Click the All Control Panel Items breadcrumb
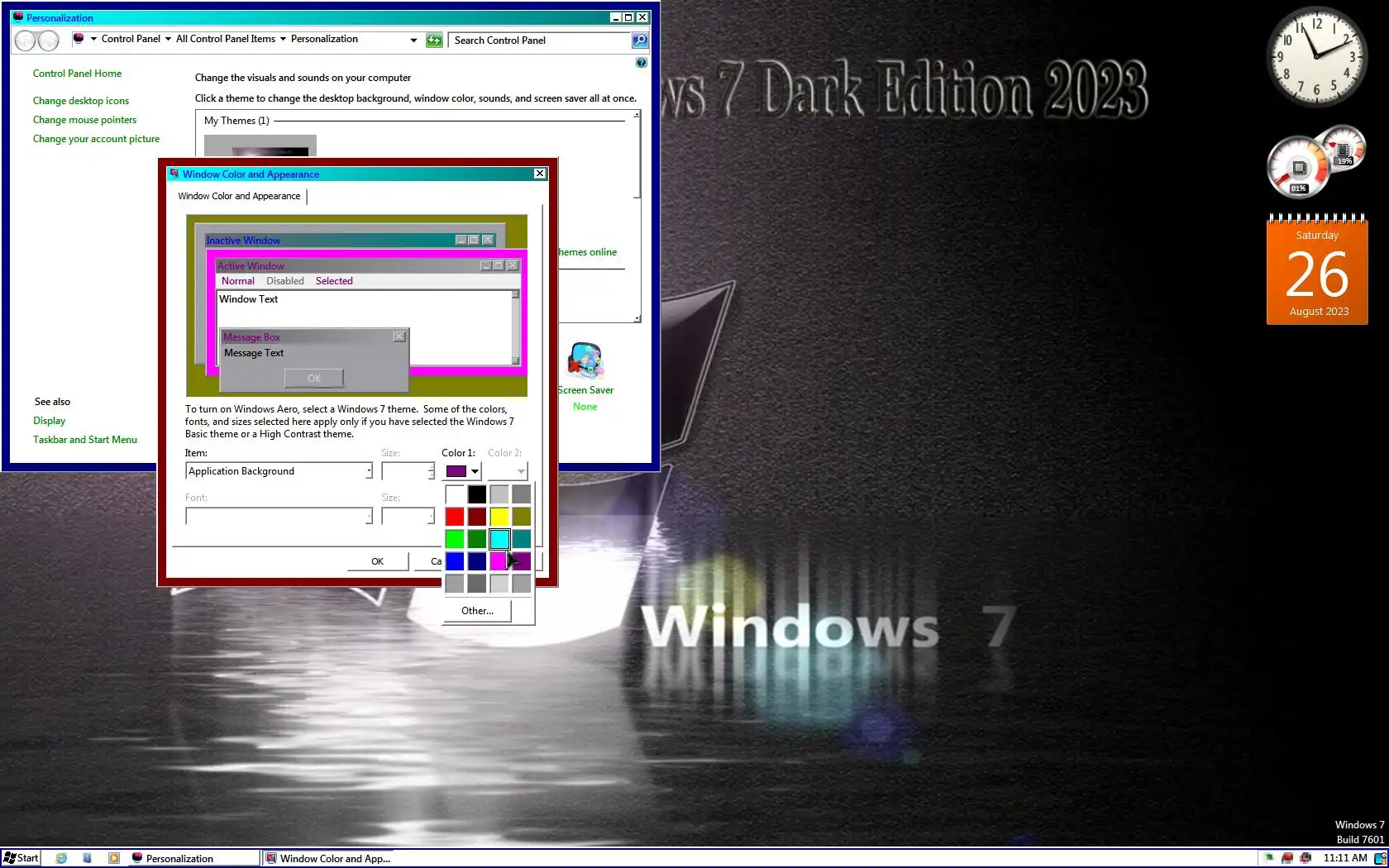 (x=226, y=39)
